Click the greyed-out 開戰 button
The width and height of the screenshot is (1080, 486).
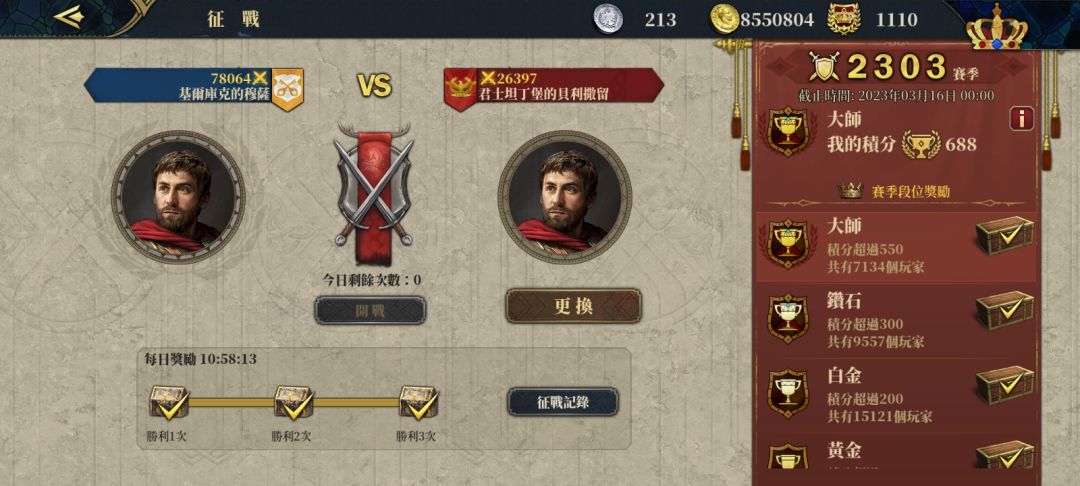point(370,310)
